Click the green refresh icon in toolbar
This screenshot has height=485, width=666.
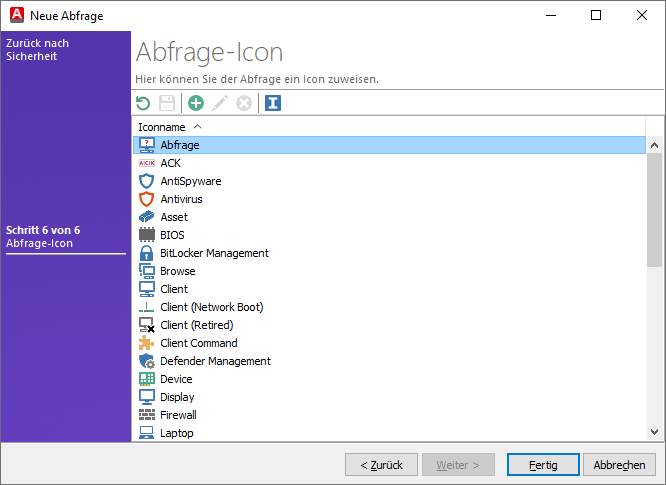pyautogui.click(x=143, y=103)
